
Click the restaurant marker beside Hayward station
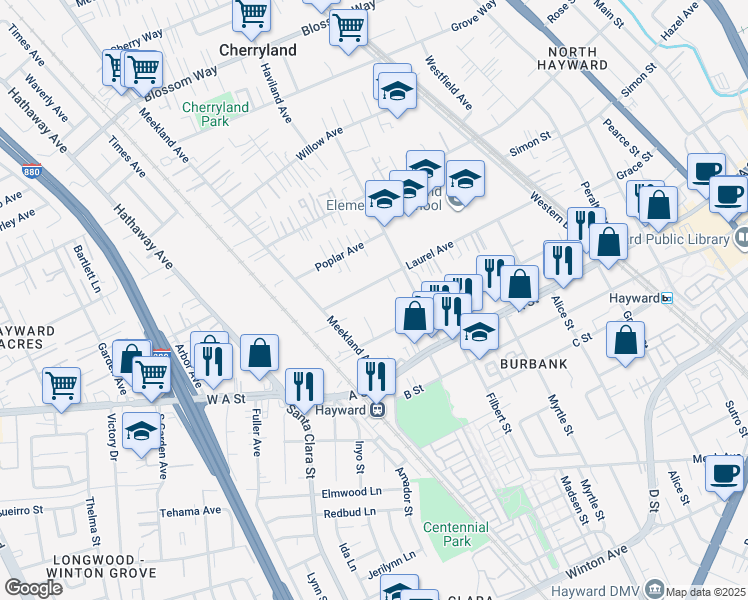[376, 377]
